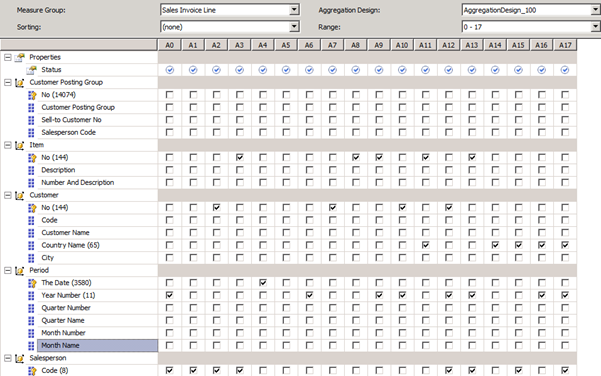
Task: Check Quarter Name in column A10
Action: [x=402, y=320]
